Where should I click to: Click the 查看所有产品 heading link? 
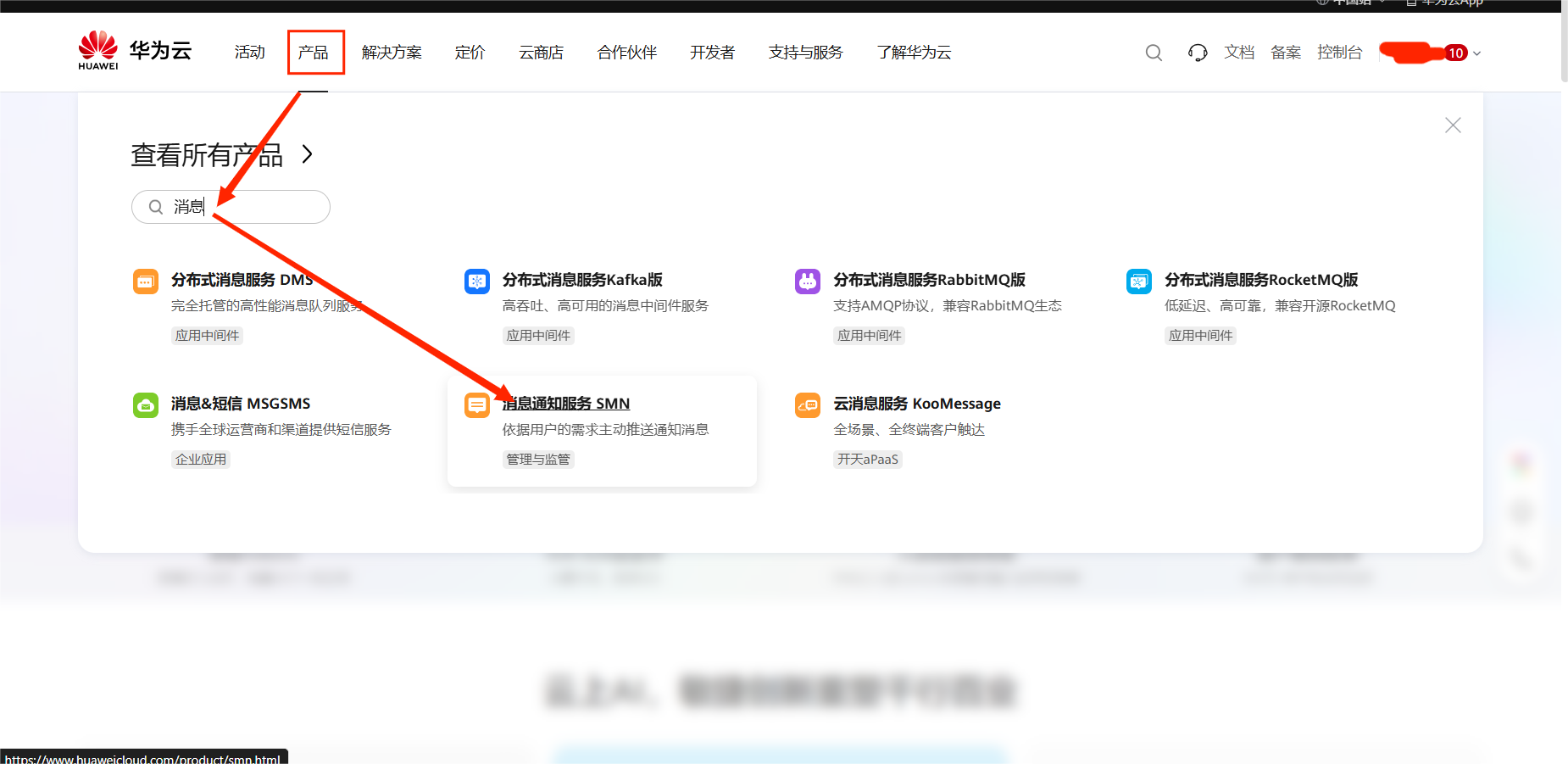point(207,155)
